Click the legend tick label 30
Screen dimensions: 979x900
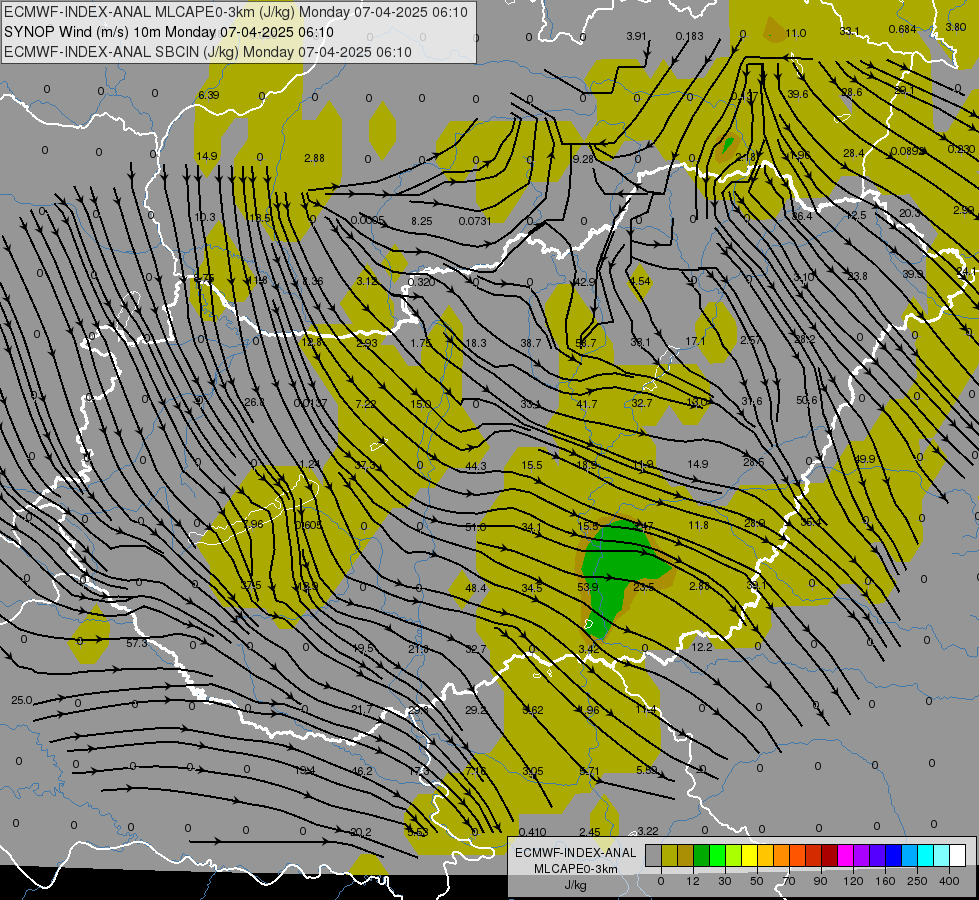tap(724, 881)
